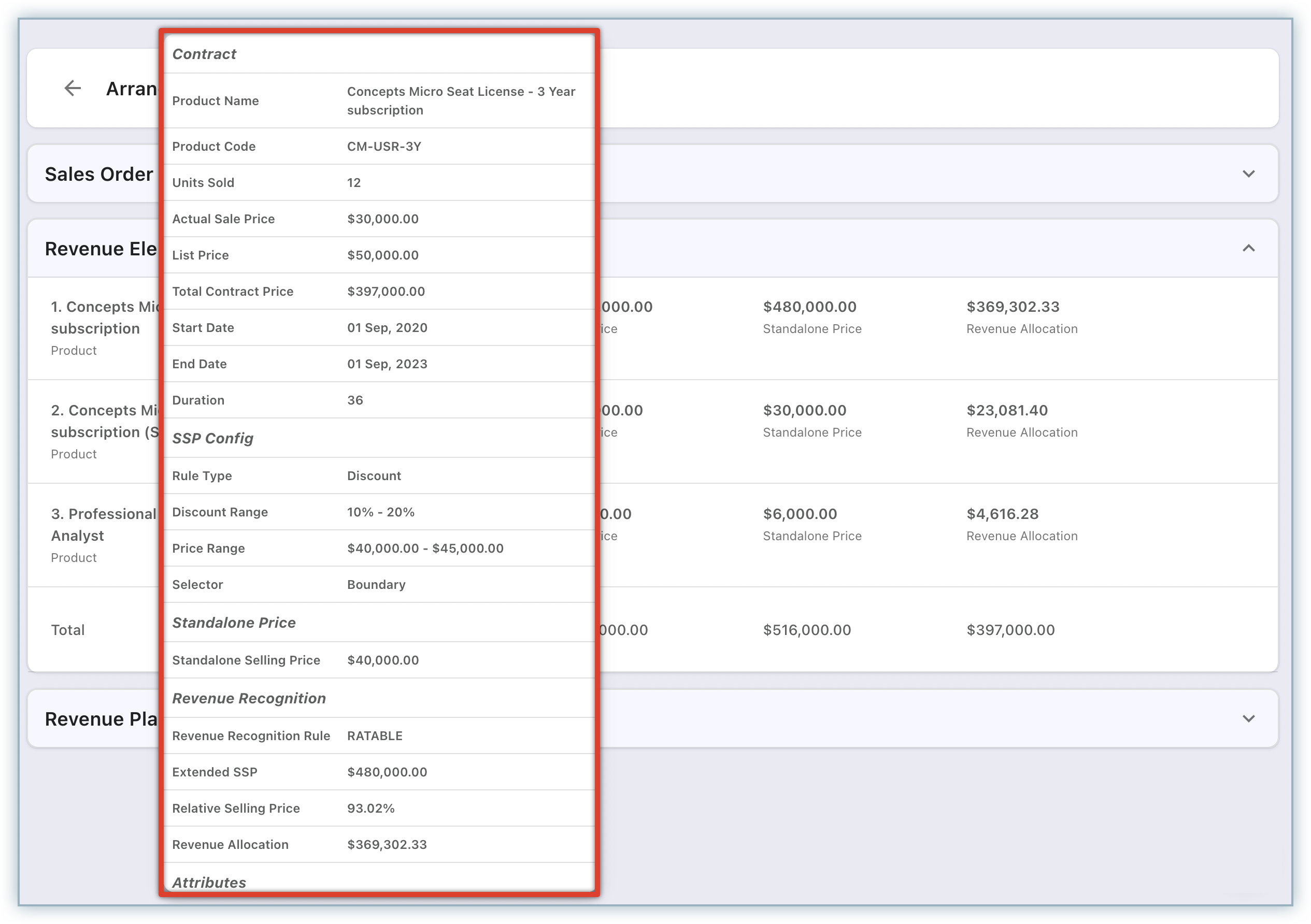Click the $516,000.00 total standalone price
1311x924 pixels.
tap(806, 630)
